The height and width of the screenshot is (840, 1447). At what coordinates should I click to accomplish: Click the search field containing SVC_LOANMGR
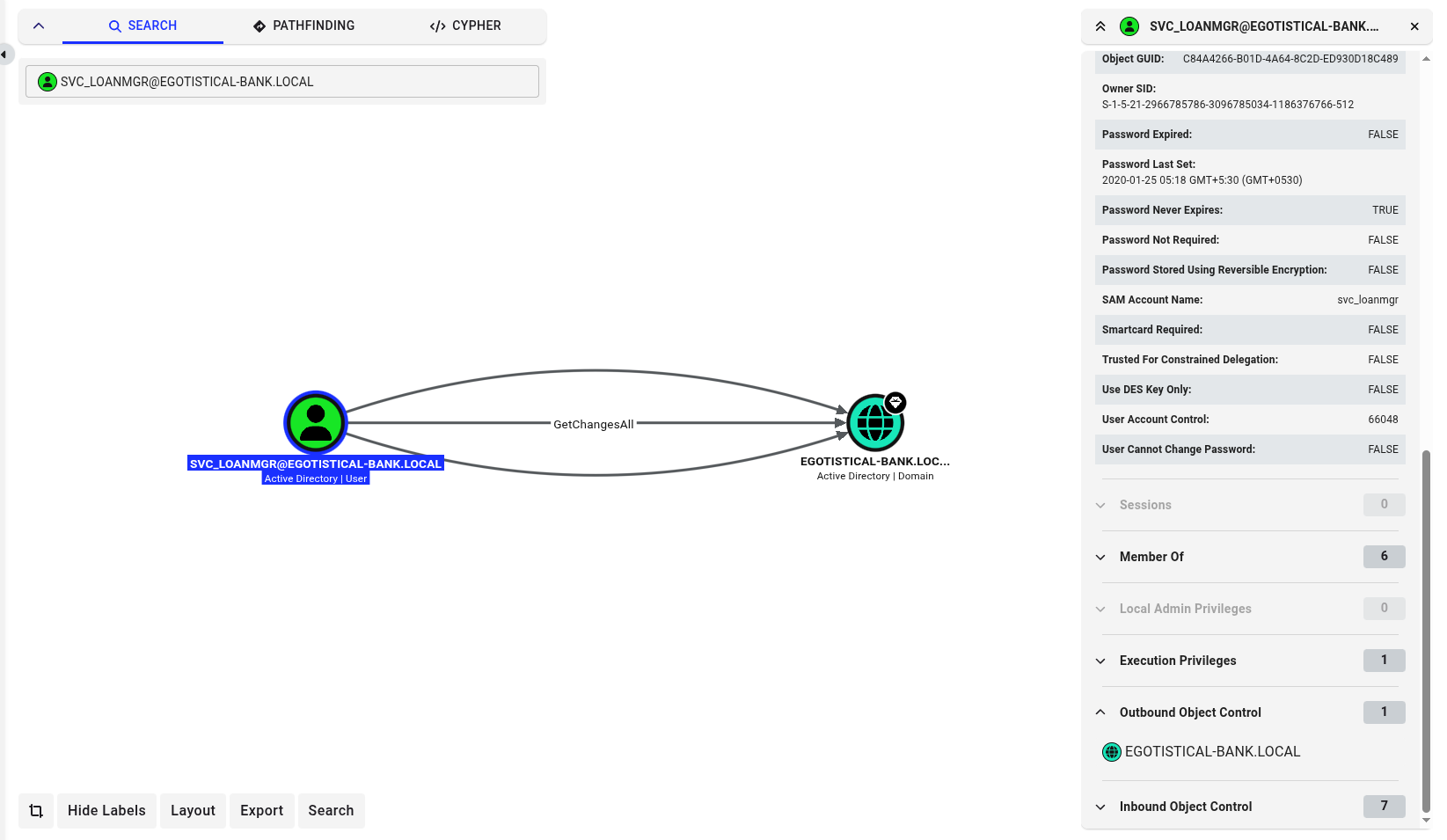[x=282, y=82]
